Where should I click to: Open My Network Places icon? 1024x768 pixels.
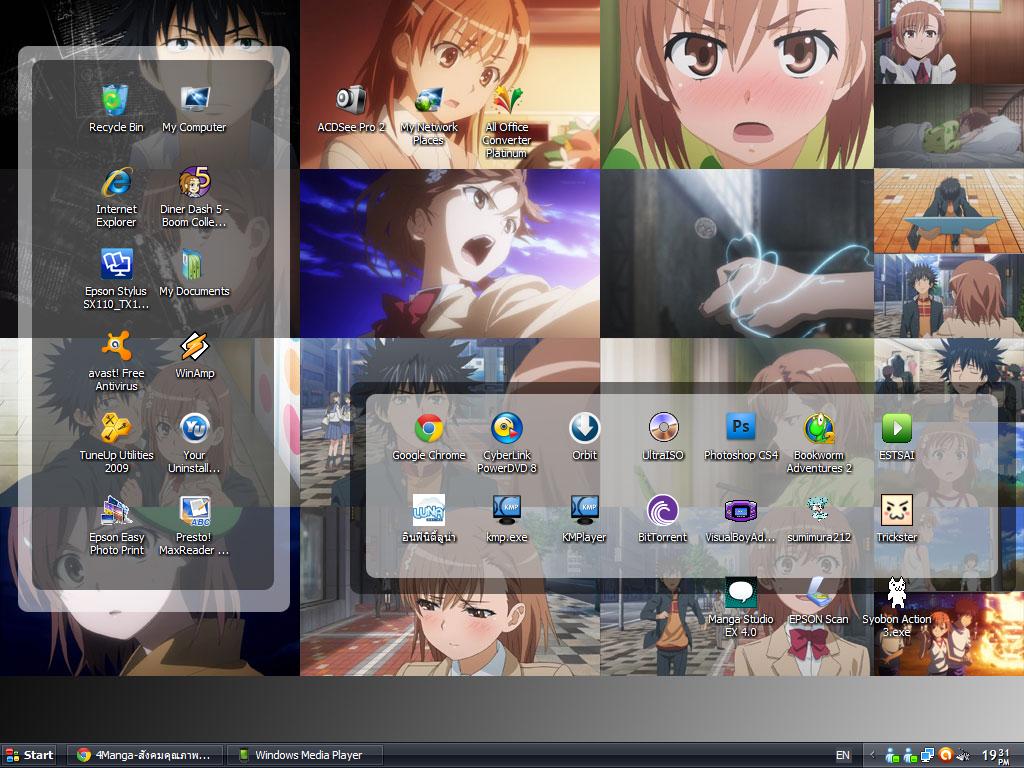click(428, 115)
